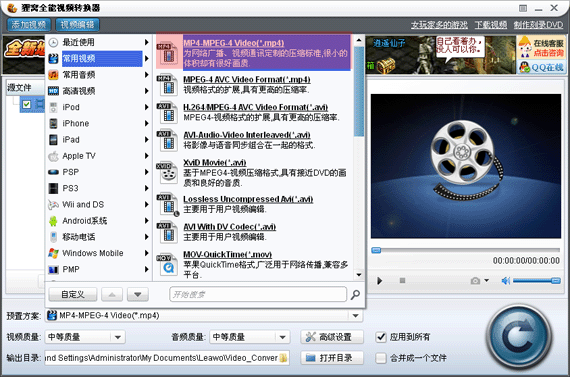Click the 高清视频 HD icon

pyautogui.click(x=53, y=91)
